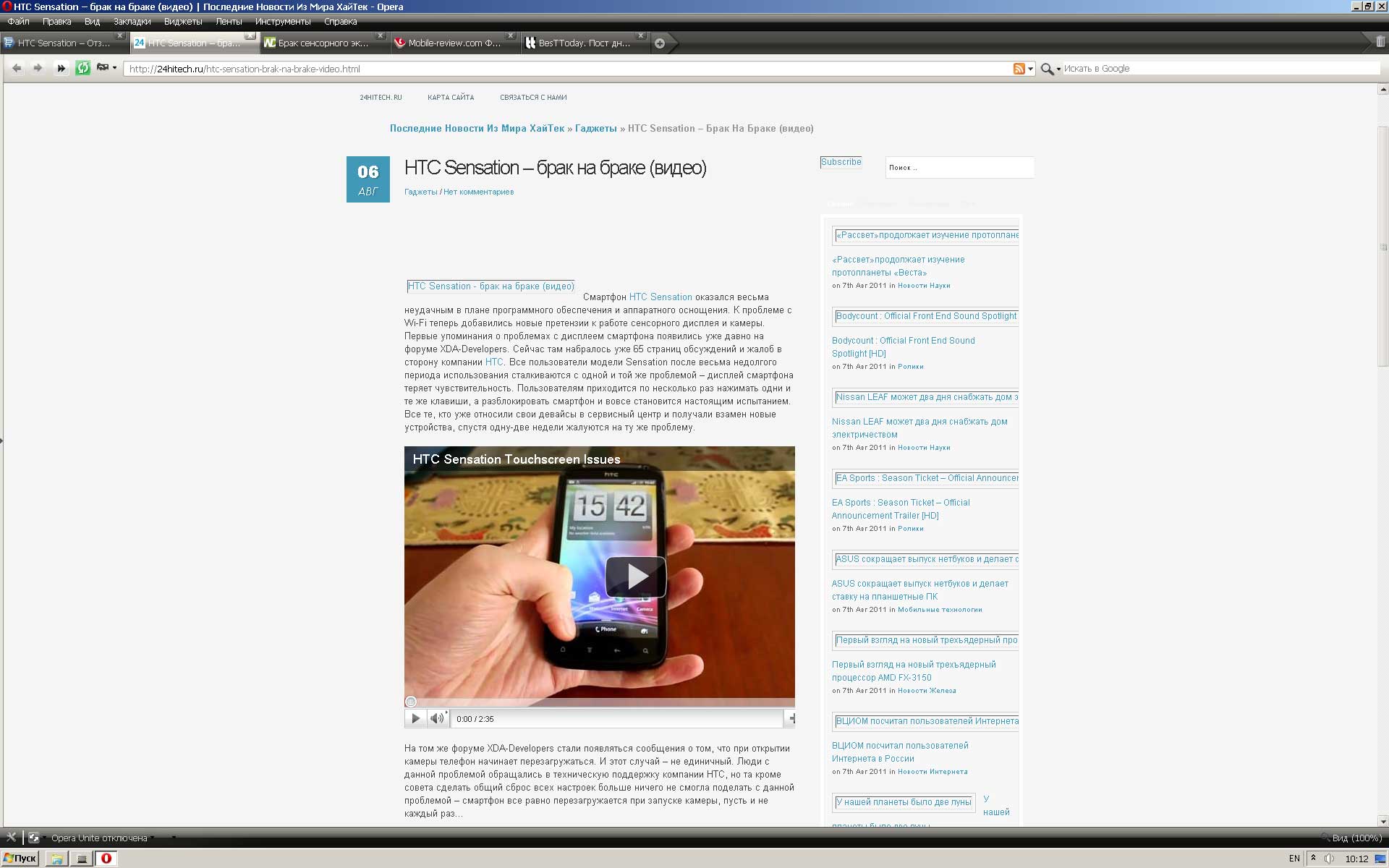Reload the page with green refresh icon
The width and height of the screenshot is (1389, 868).
[83, 68]
